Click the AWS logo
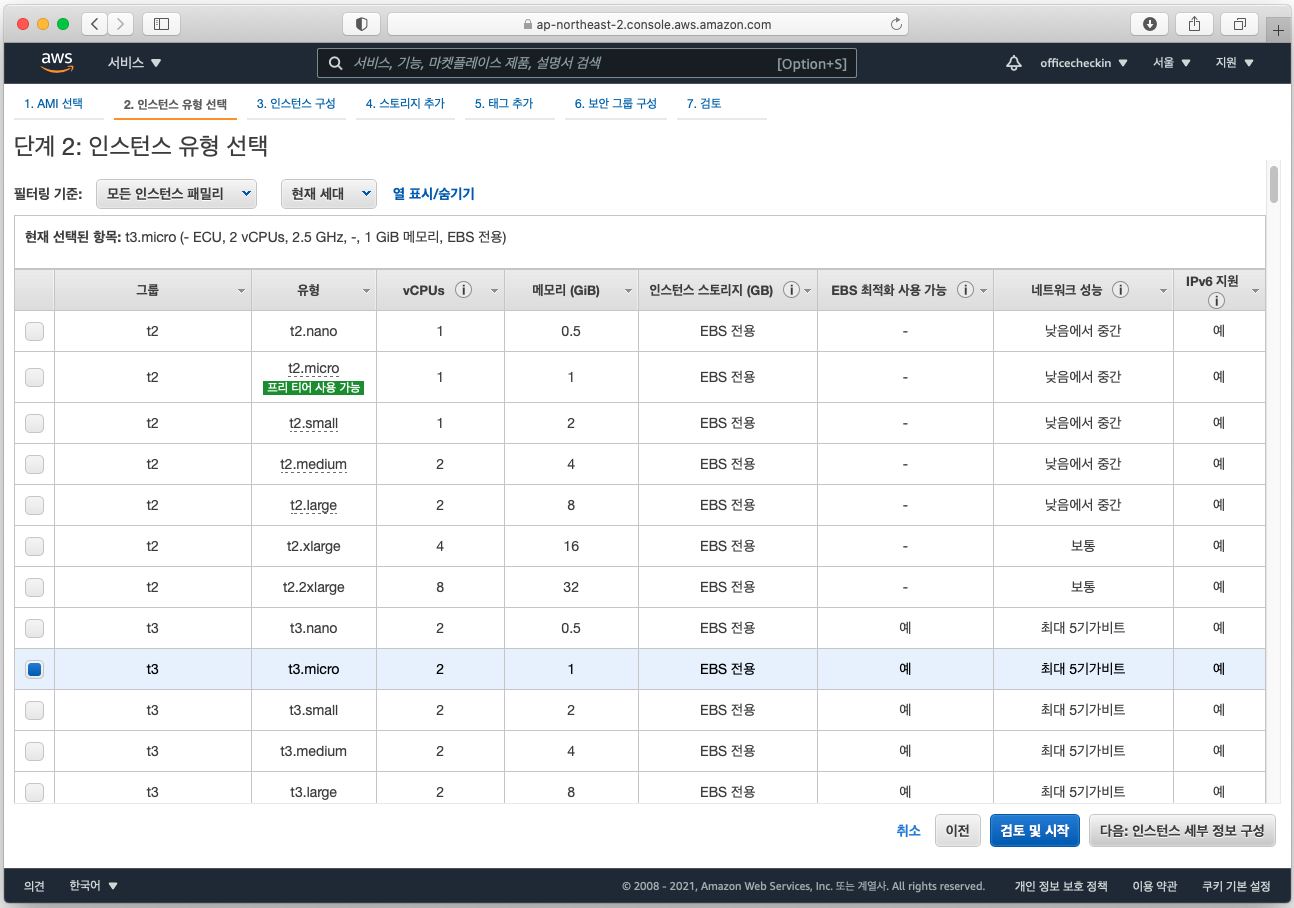This screenshot has width=1294, height=908. (57, 62)
